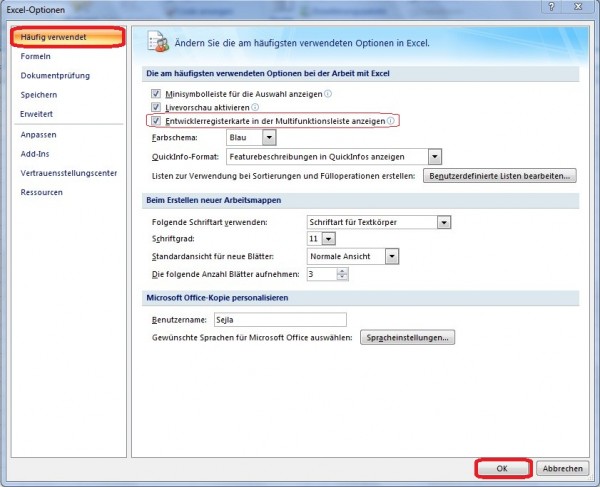The height and width of the screenshot is (487, 600).
Task: Toggle Entwicklerregisterkarte in der Multifunktionsleiste checkbox
Action: [x=156, y=121]
